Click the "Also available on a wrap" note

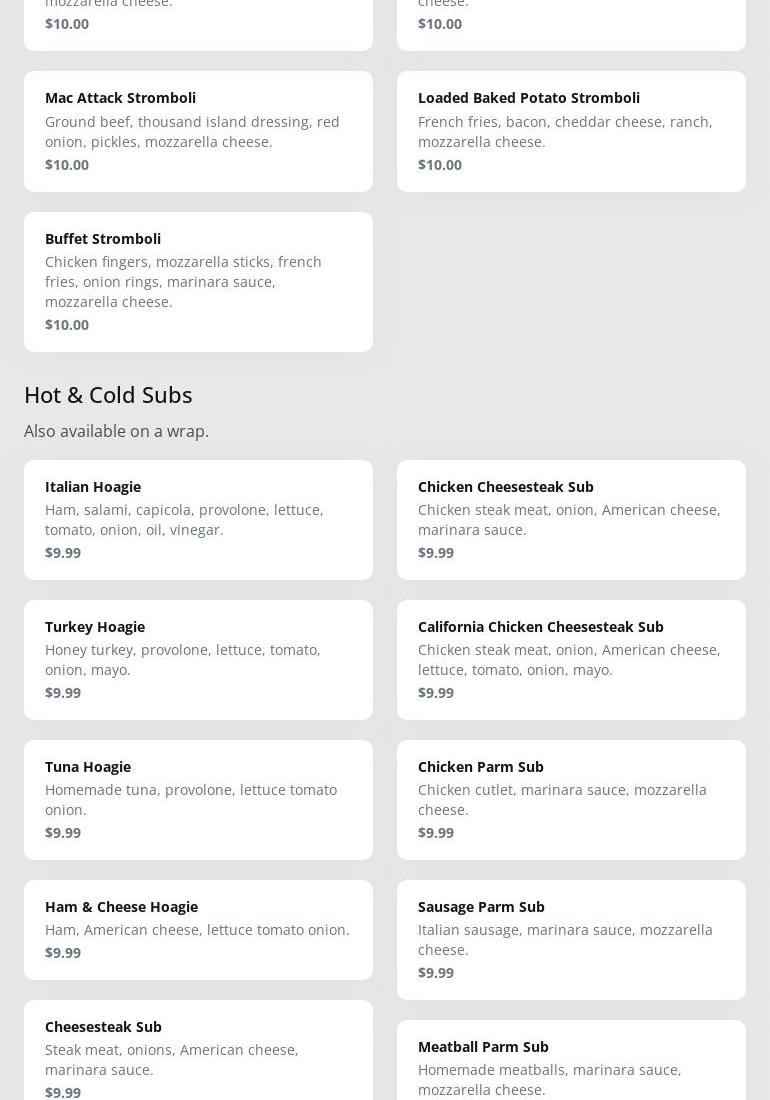coord(116,431)
